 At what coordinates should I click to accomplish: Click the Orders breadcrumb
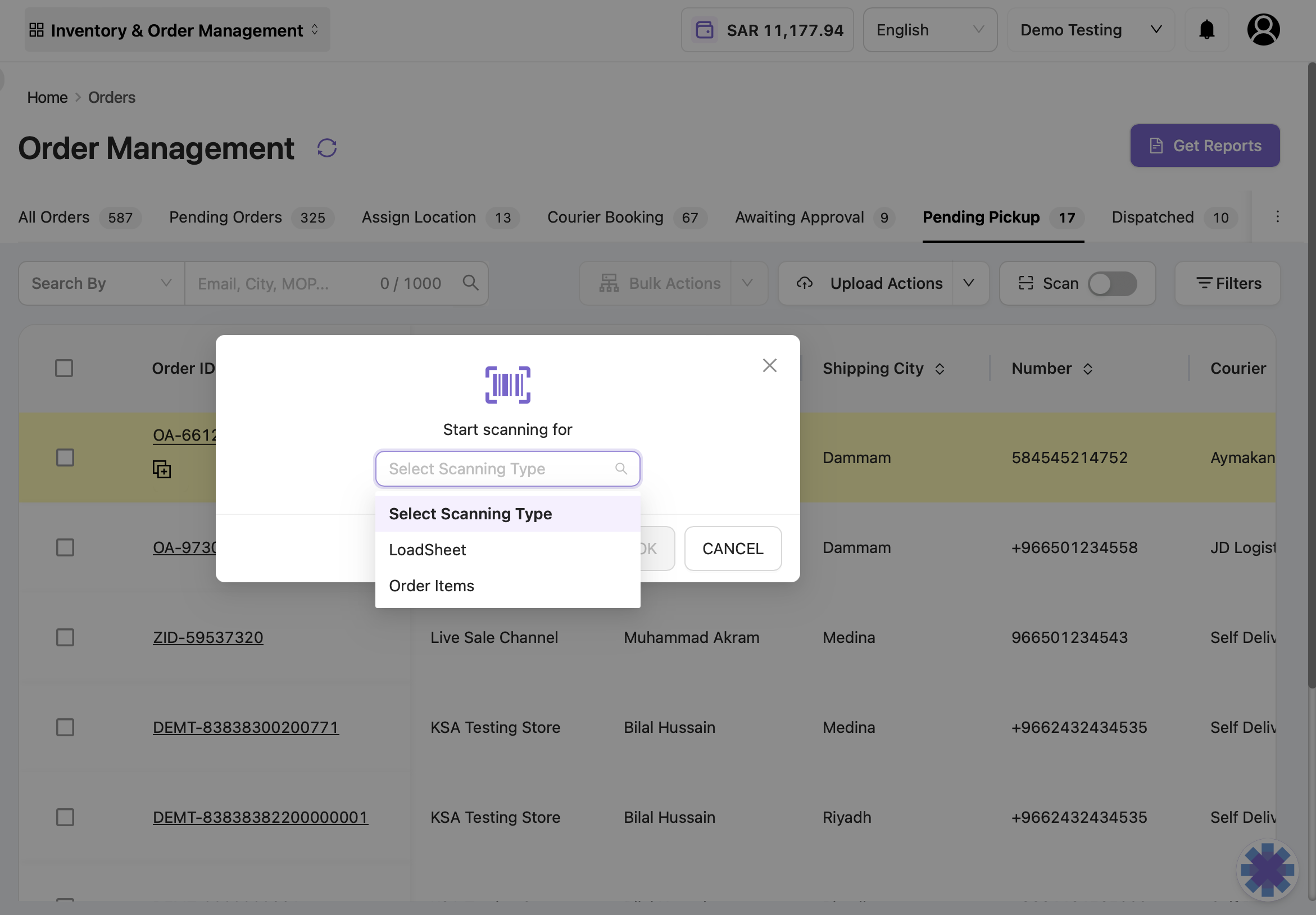click(x=111, y=97)
